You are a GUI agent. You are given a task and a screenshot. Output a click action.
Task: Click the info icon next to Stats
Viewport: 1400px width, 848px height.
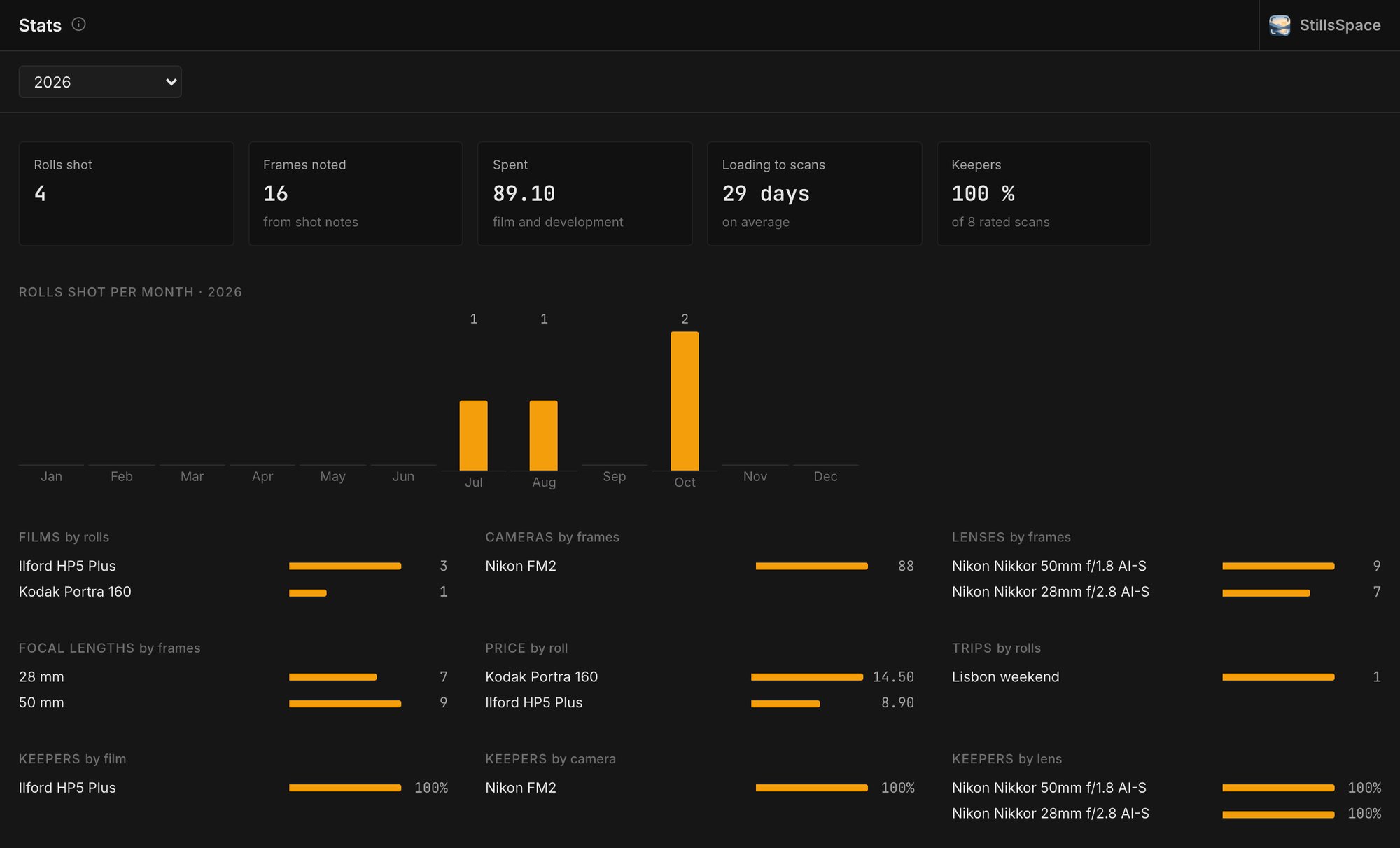79,25
